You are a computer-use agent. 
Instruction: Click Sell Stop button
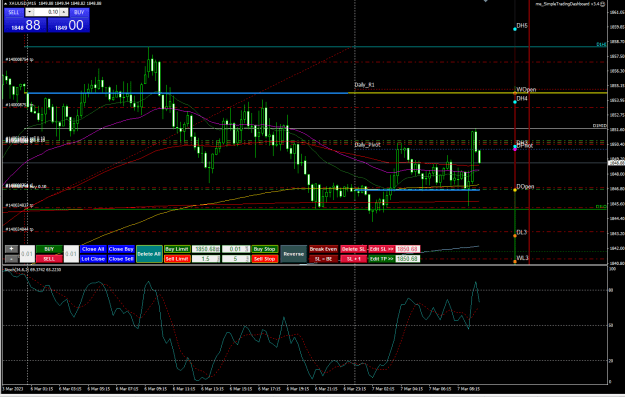point(265,259)
